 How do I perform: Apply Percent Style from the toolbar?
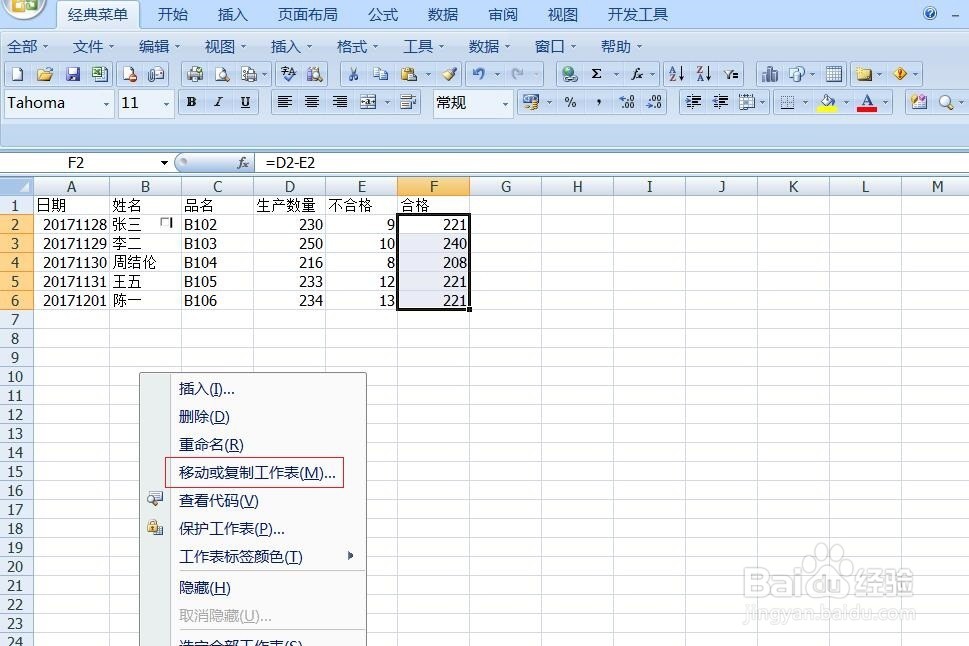point(572,101)
